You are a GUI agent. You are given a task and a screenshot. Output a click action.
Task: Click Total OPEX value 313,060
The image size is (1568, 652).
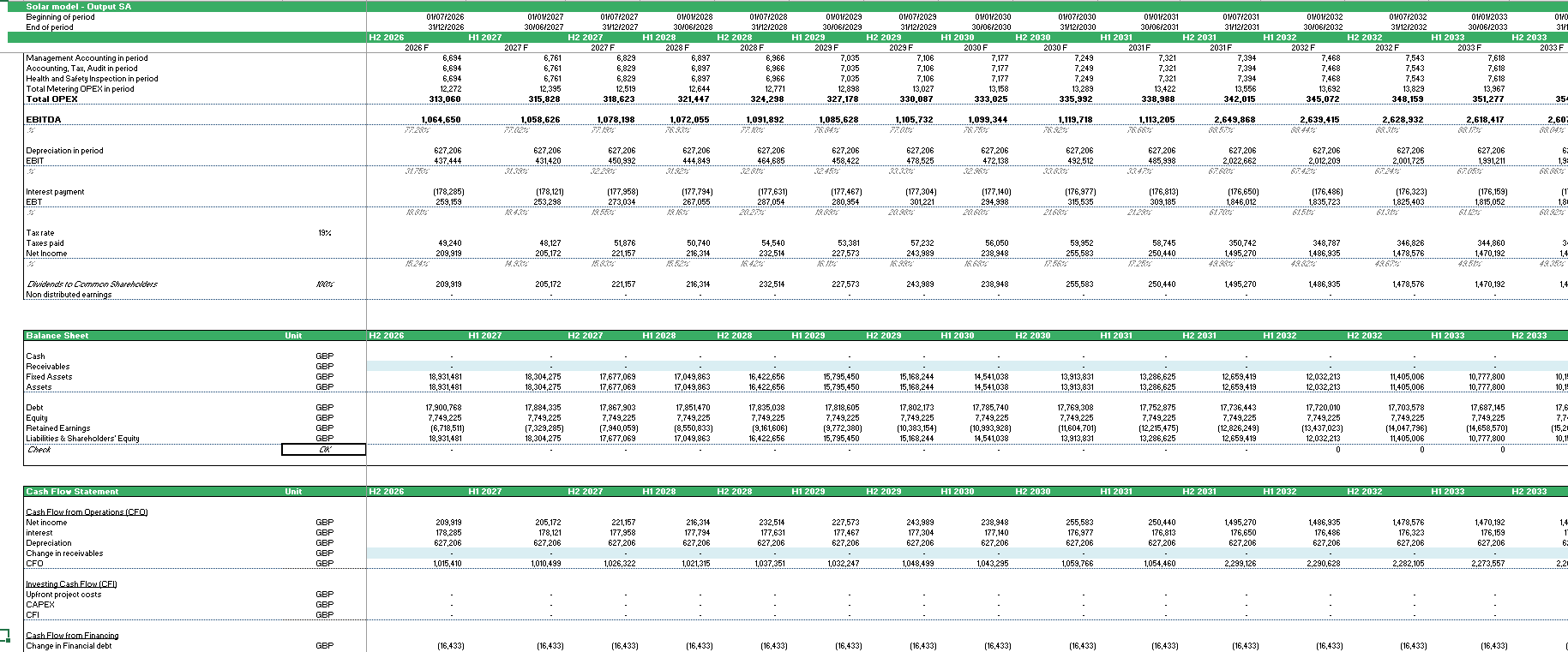[444, 99]
